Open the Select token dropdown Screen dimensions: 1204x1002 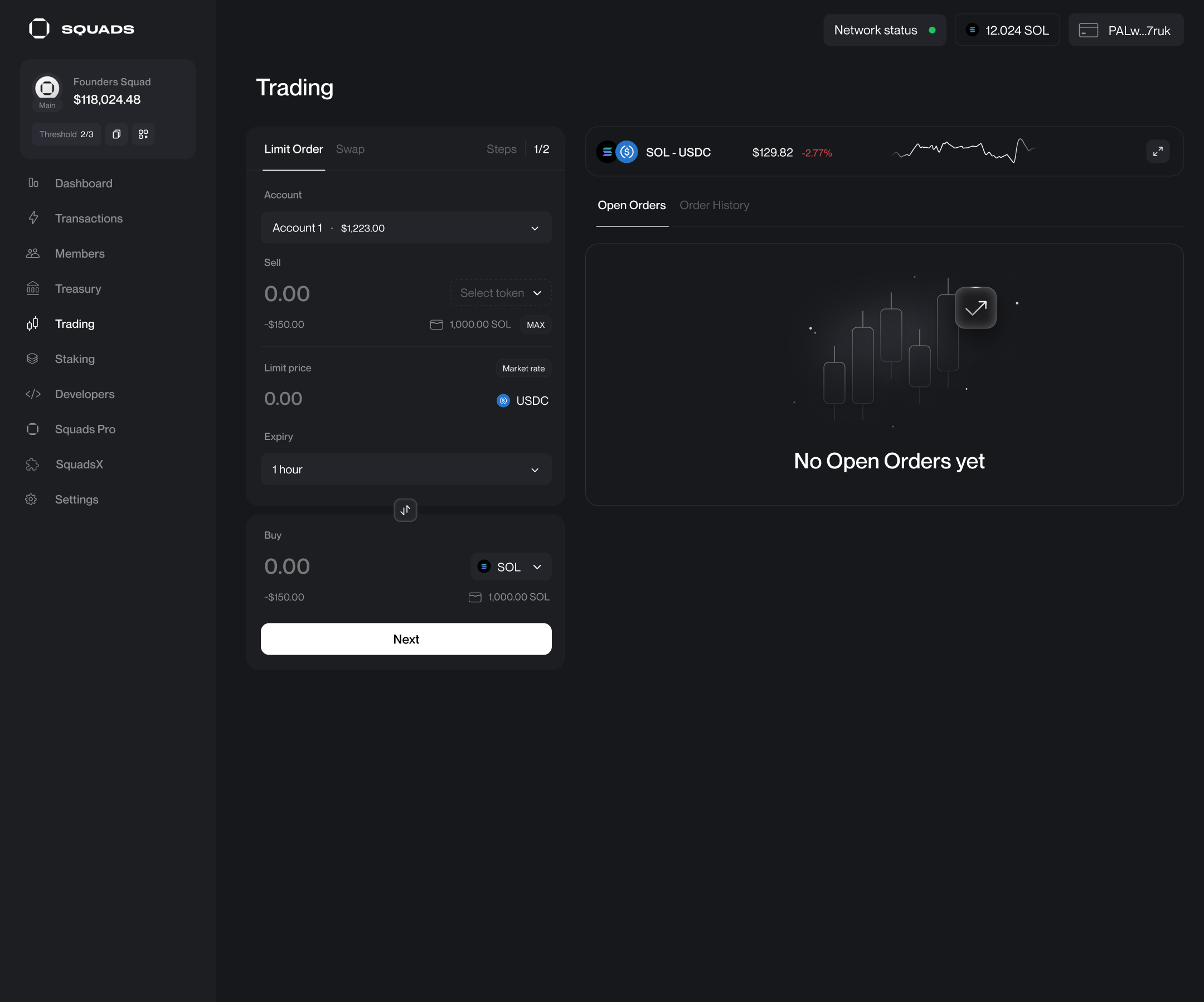click(501, 293)
